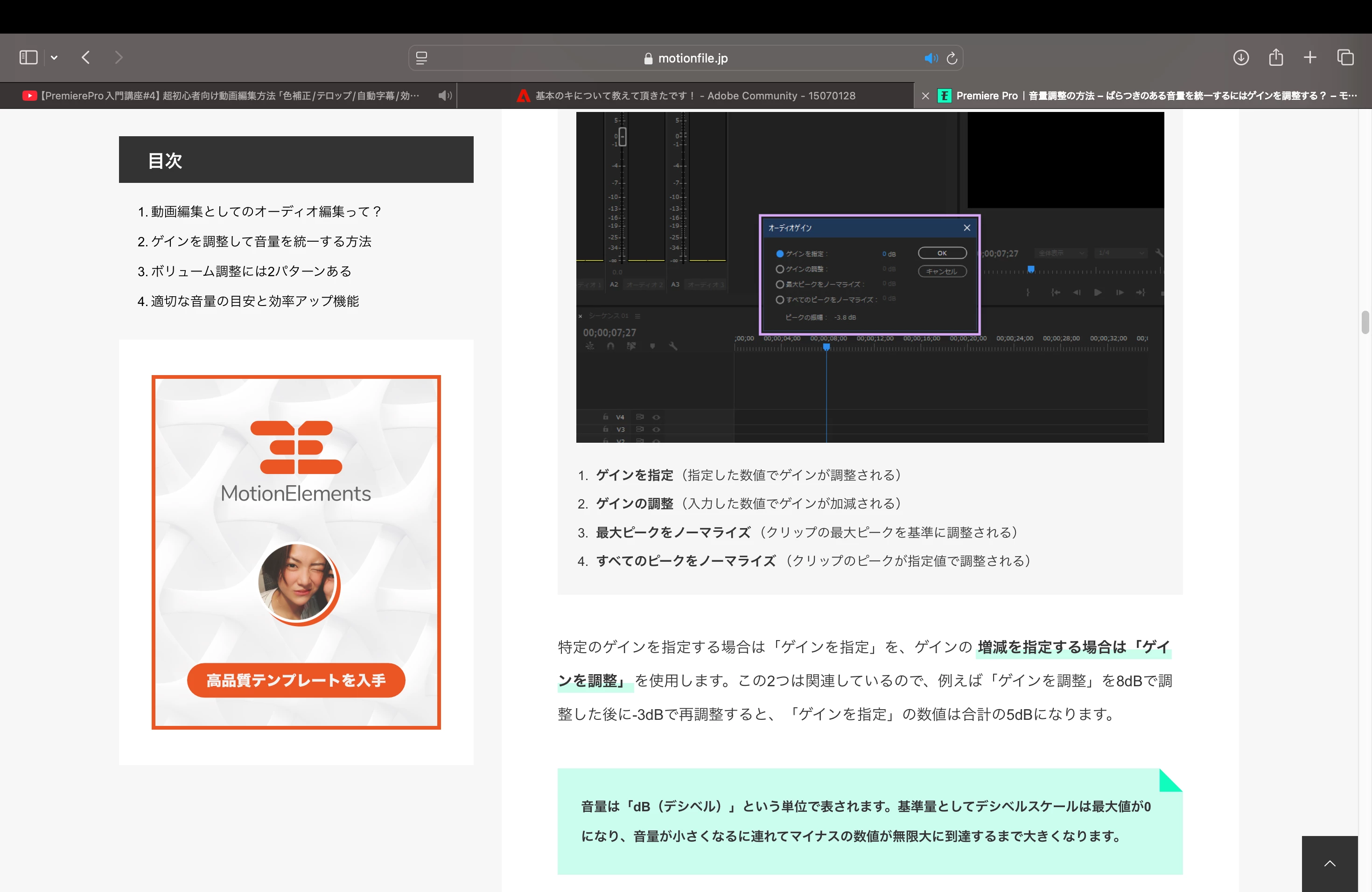Open the downloads icon in toolbar

click(x=1240, y=58)
